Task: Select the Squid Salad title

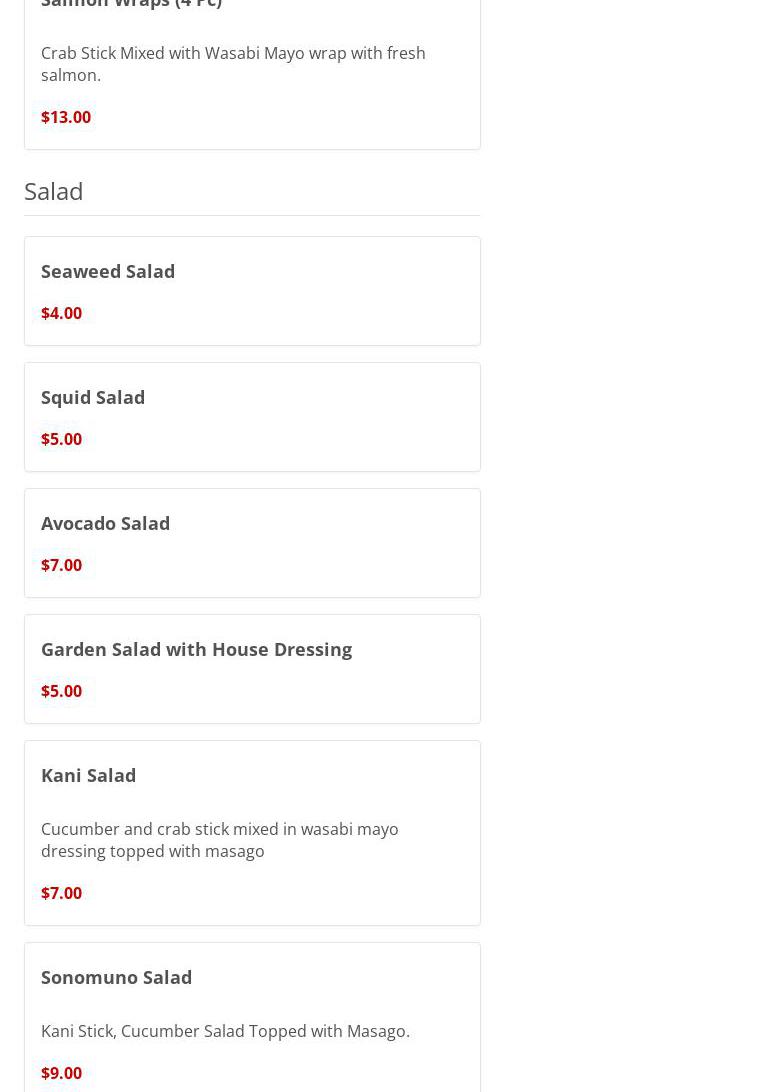Action: click(93, 397)
